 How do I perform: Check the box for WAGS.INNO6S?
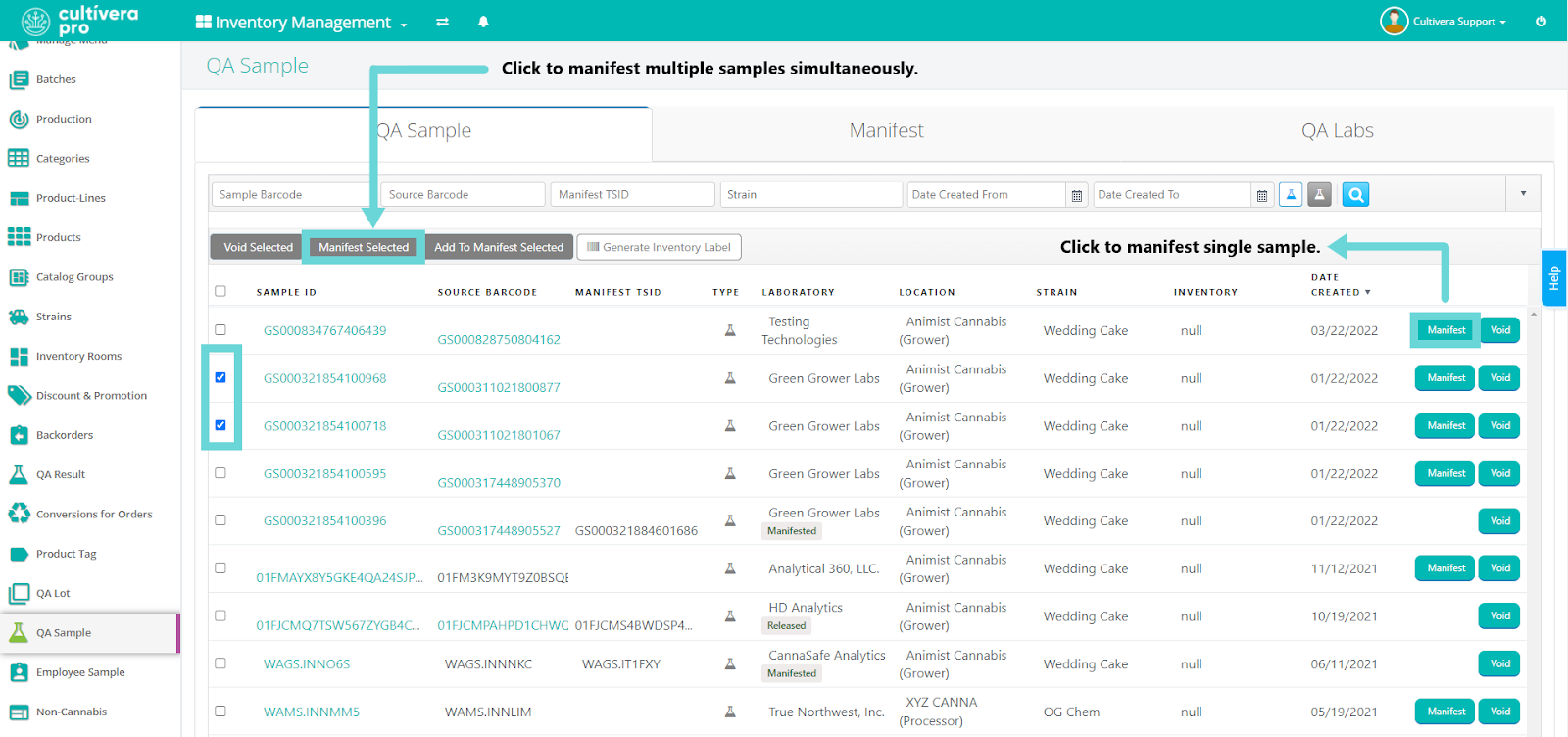pyautogui.click(x=220, y=663)
